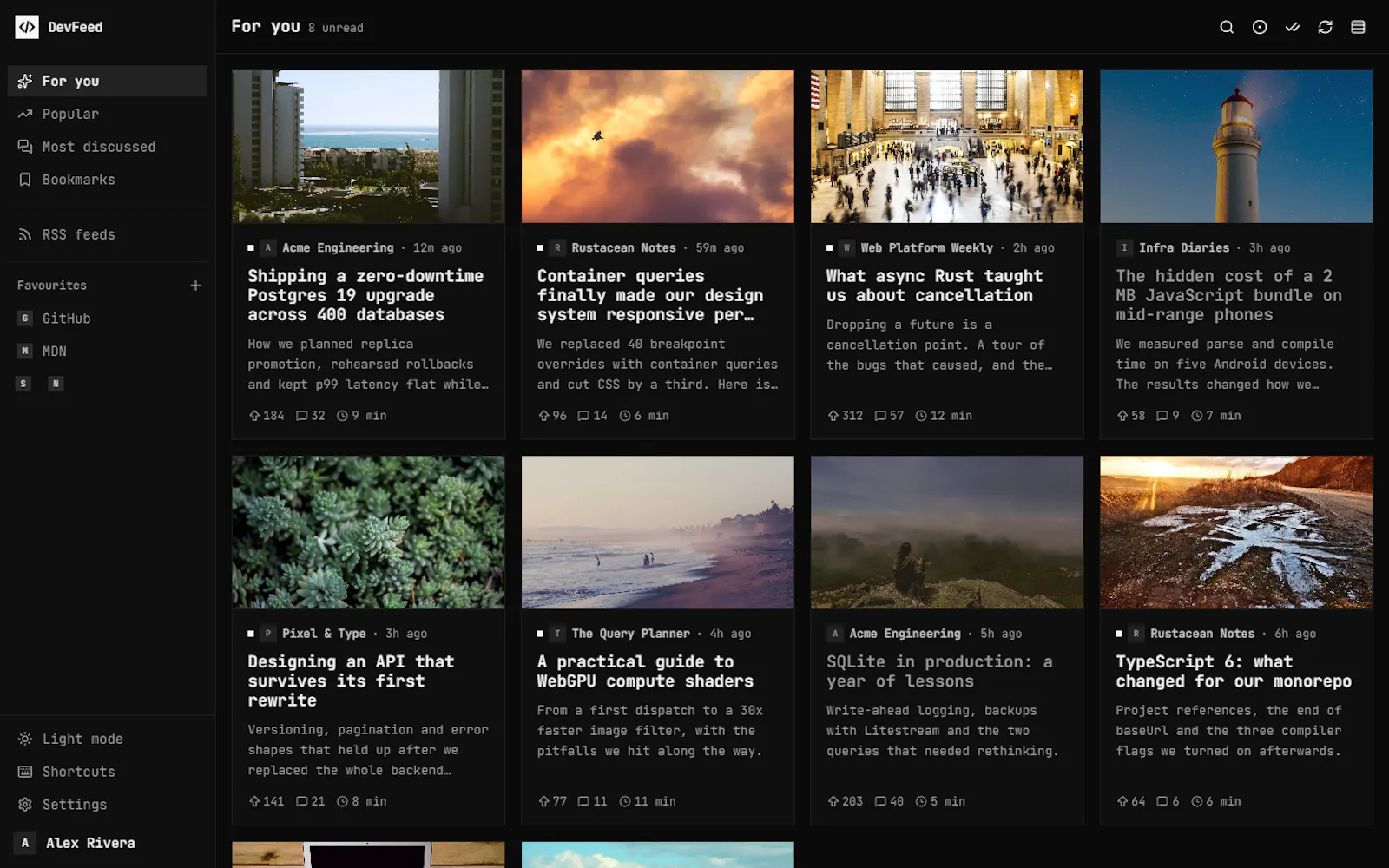Select the For you feed
This screenshot has height=868, width=1389.
point(108,81)
